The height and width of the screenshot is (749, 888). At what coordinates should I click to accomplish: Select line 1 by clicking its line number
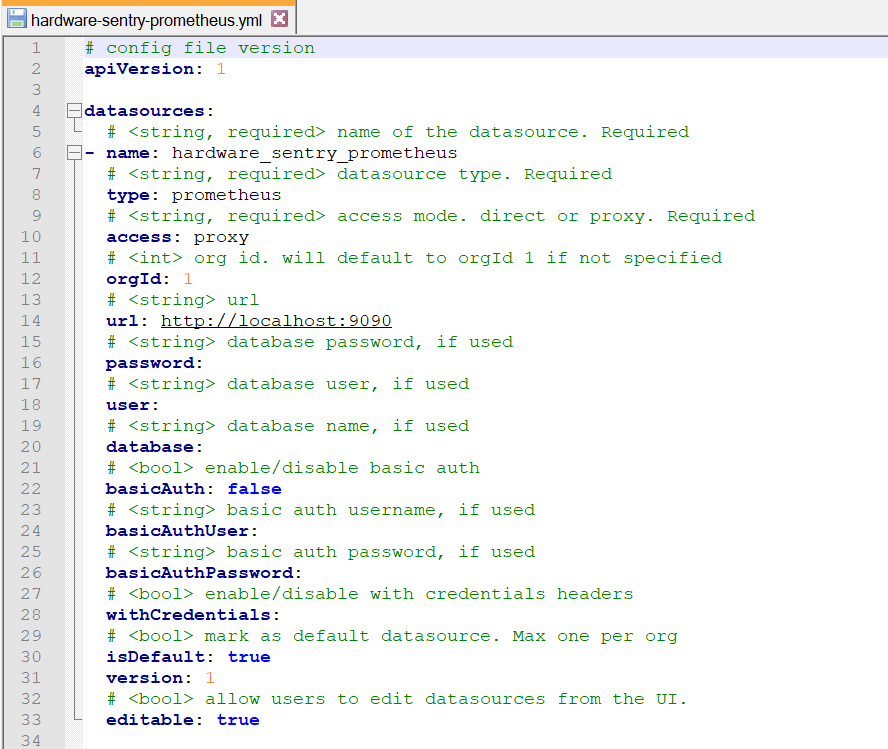[x=36, y=47]
